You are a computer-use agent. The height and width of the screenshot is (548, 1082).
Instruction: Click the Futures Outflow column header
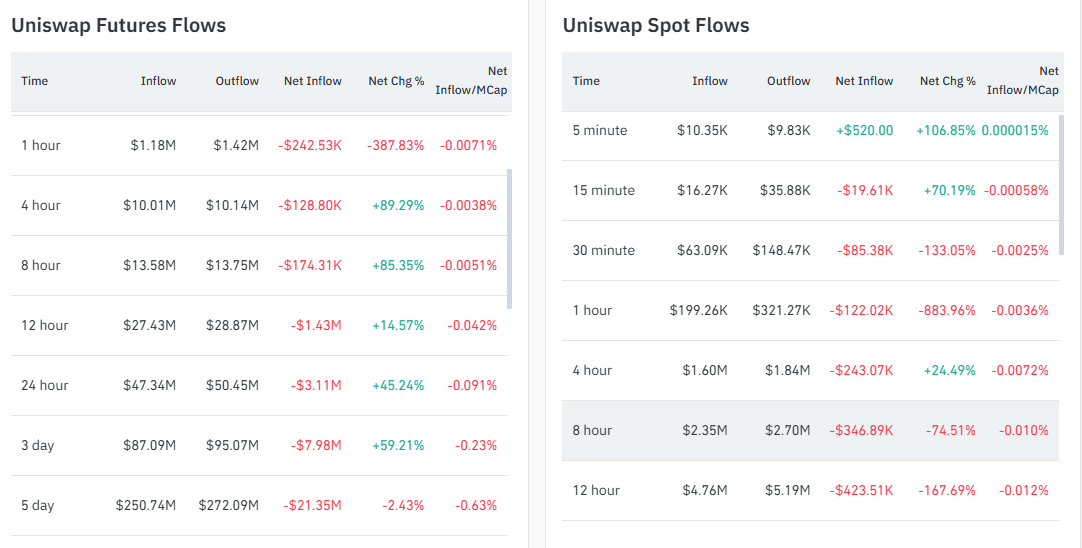237,81
